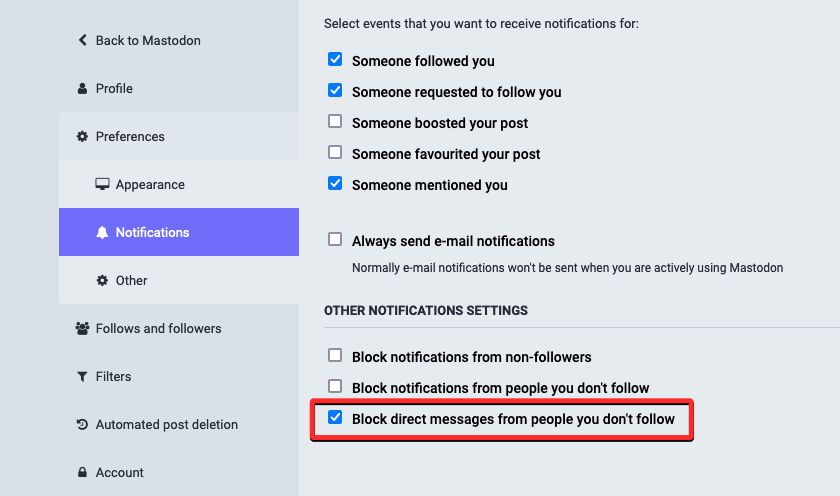
Task: Click the Follows and followers people icon
Action: tap(82, 329)
